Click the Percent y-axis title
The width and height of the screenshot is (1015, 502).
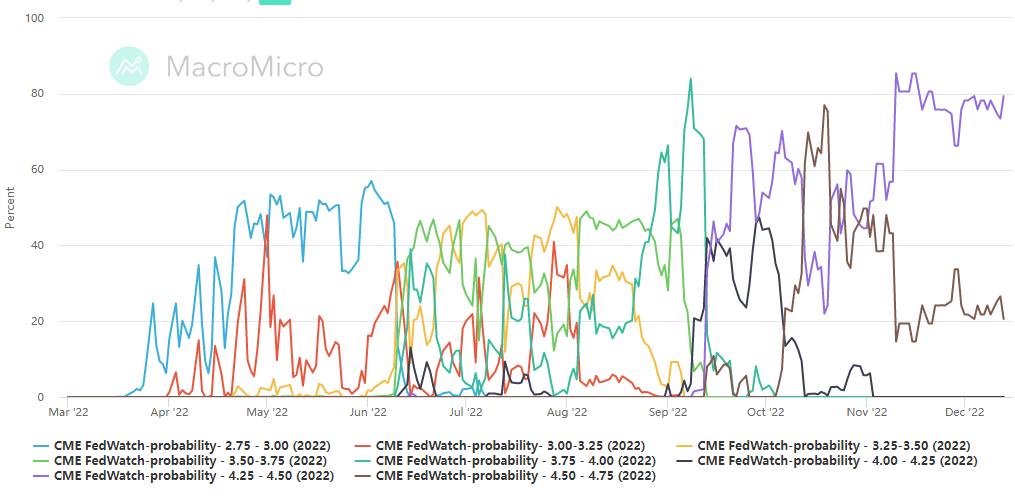tap(11, 208)
